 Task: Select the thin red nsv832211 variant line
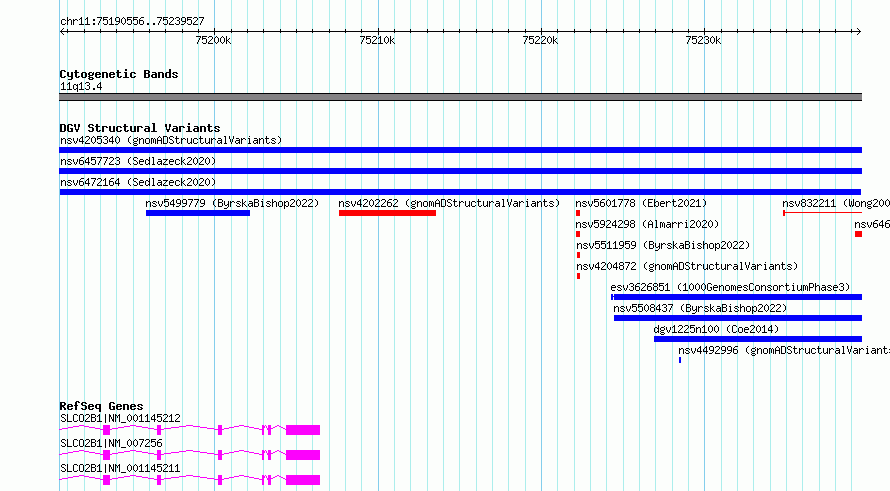(822, 213)
